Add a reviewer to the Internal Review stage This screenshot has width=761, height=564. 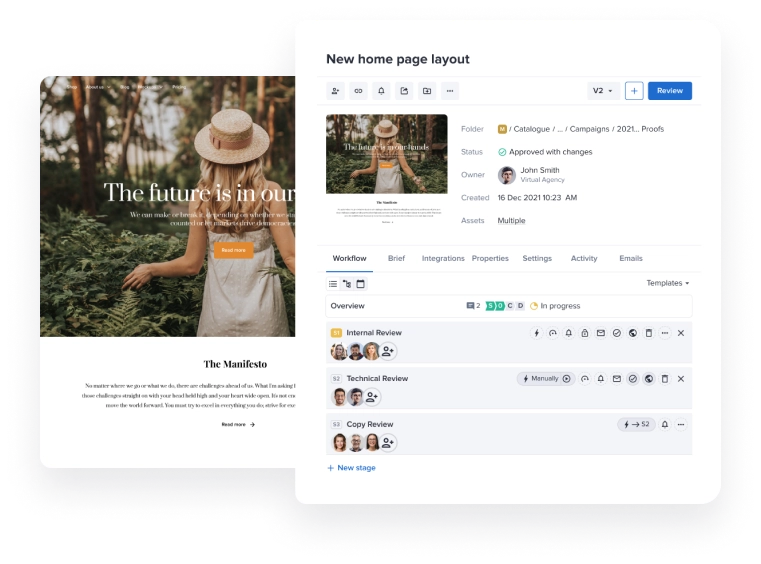(388, 351)
